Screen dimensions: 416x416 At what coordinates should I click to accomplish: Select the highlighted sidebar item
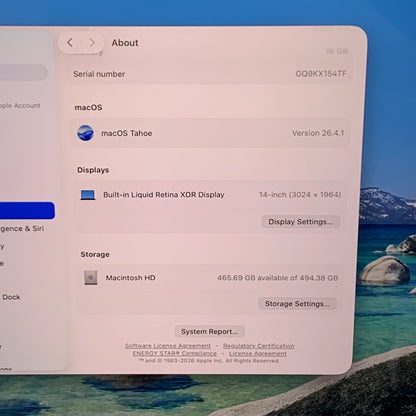point(27,210)
